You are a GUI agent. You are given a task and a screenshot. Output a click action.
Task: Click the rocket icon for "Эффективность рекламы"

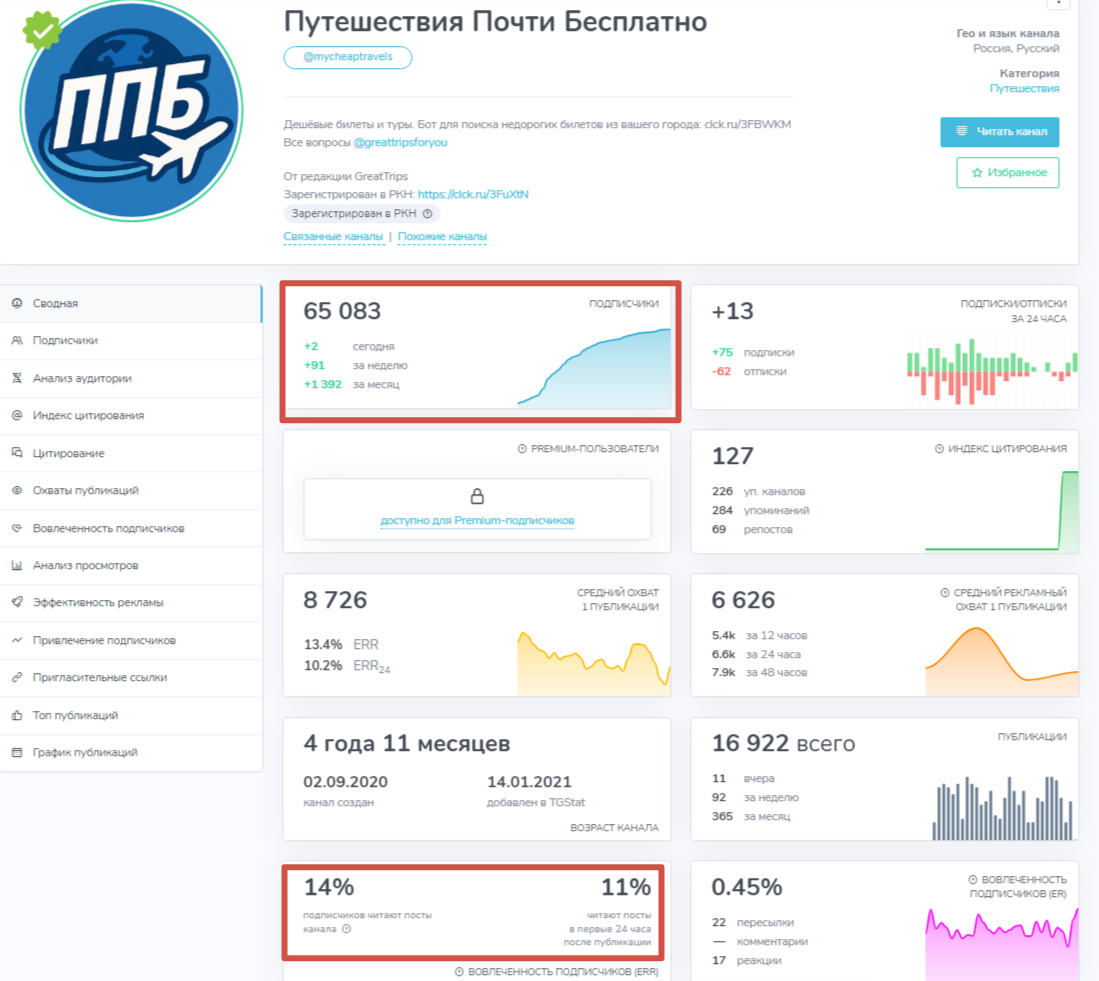17,603
